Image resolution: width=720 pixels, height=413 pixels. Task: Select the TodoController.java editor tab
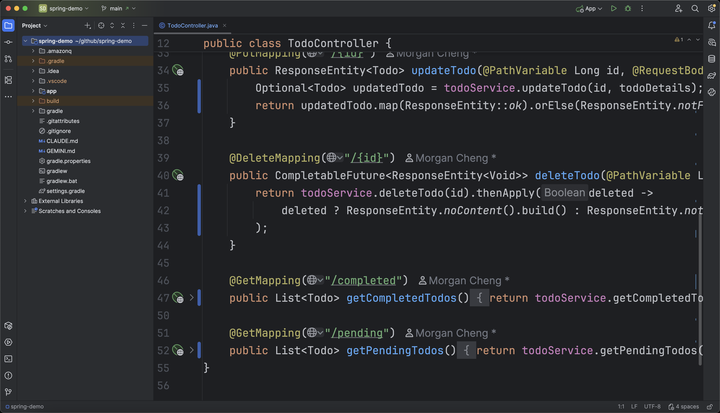192,25
